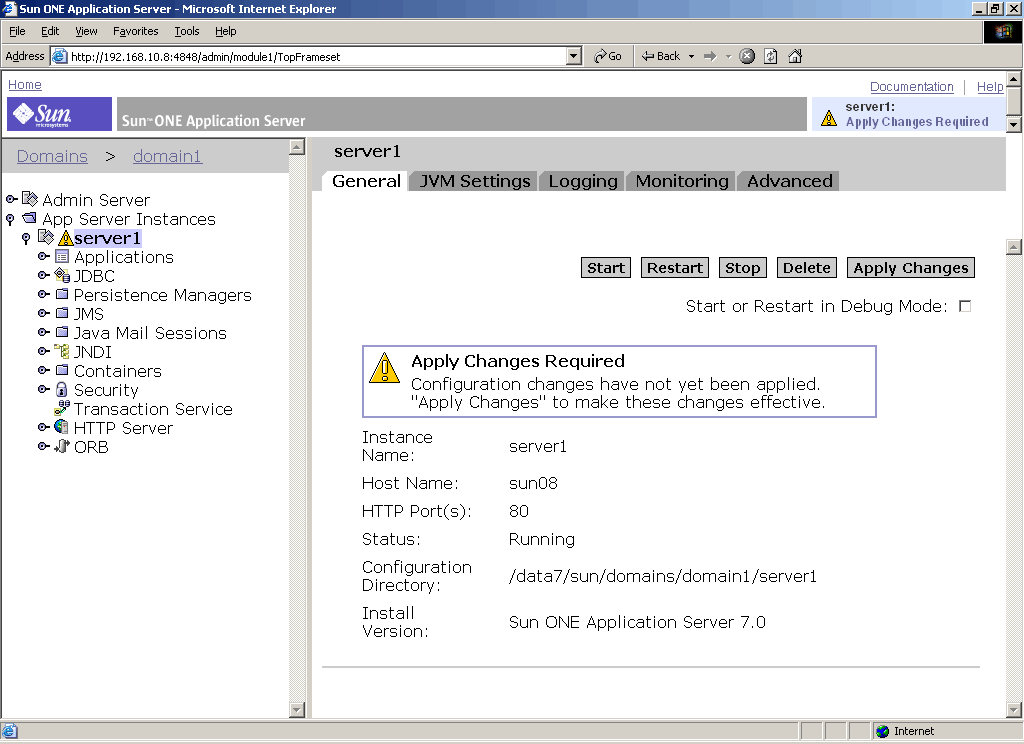
Task: Click the browser Home icon
Action: point(795,56)
